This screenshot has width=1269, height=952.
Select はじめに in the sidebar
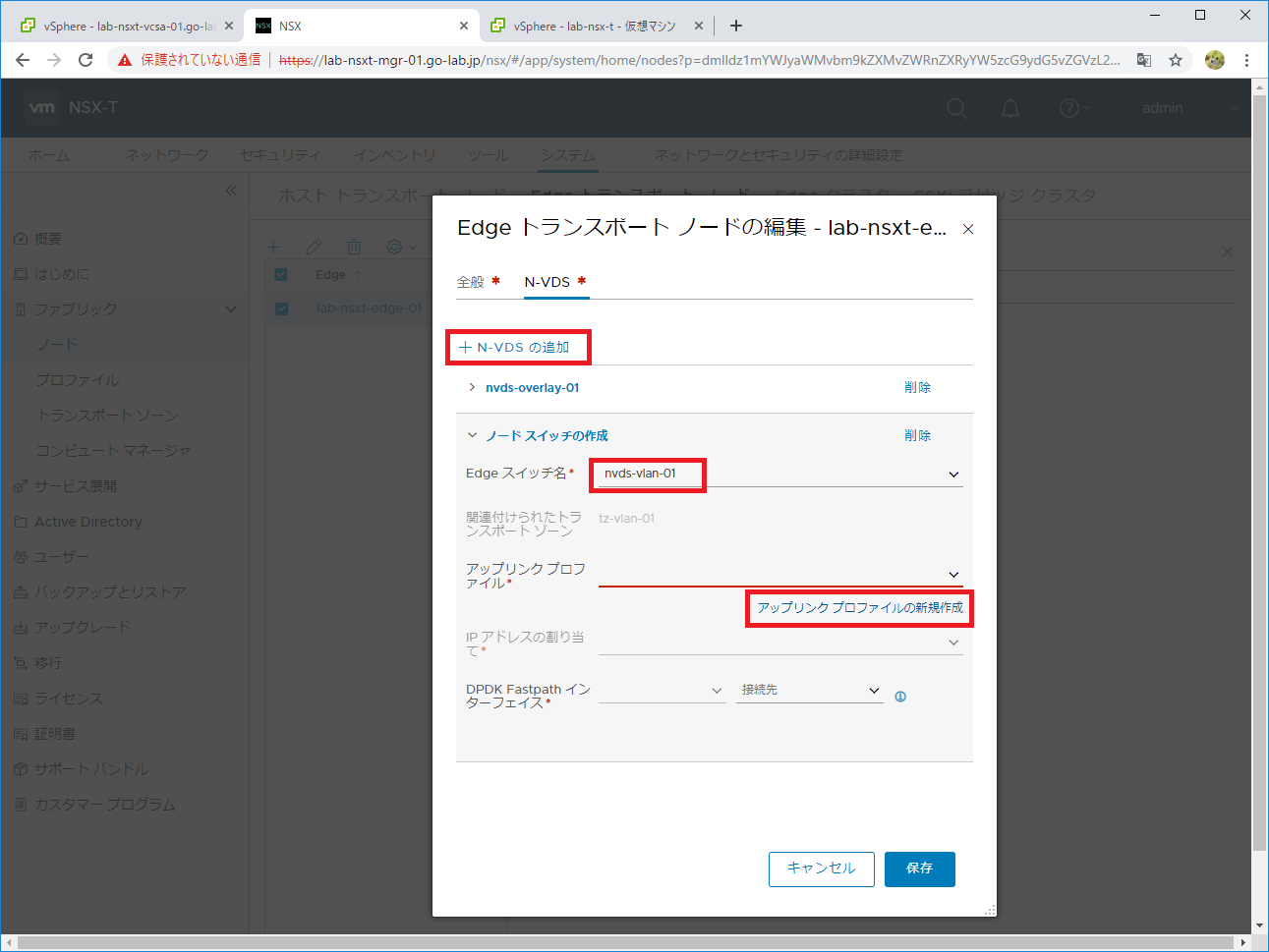point(62,274)
